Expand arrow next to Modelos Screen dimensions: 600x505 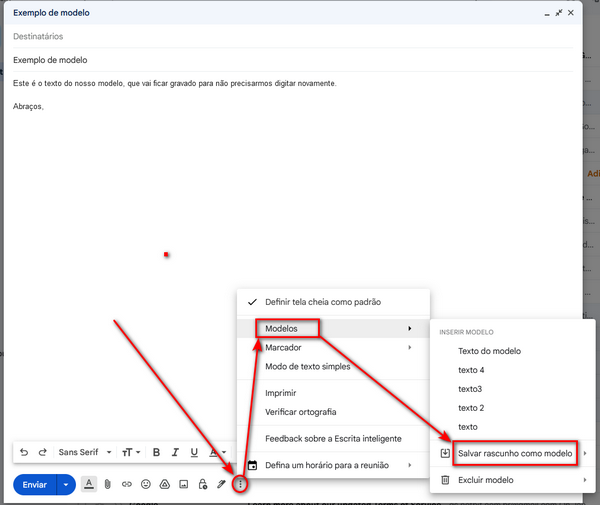(410, 328)
